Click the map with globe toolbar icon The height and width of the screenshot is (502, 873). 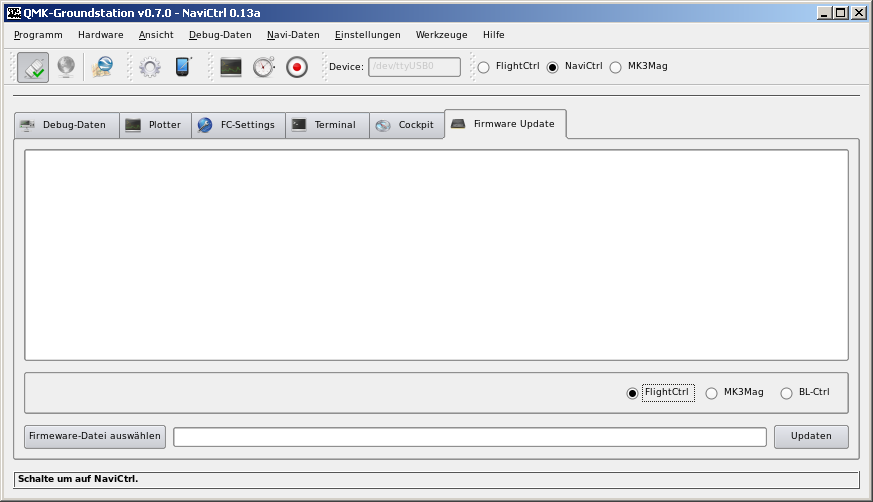coord(102,67)
